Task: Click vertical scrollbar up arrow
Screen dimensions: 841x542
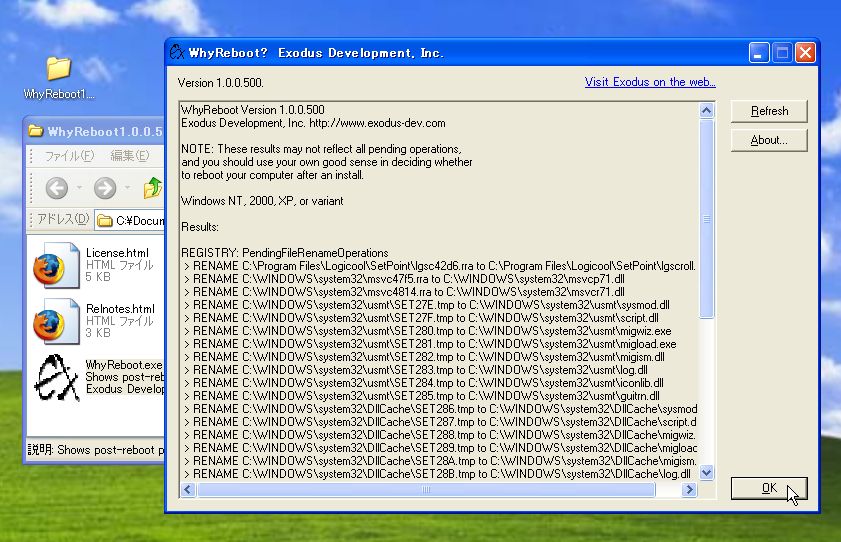Action: (707, 110)
